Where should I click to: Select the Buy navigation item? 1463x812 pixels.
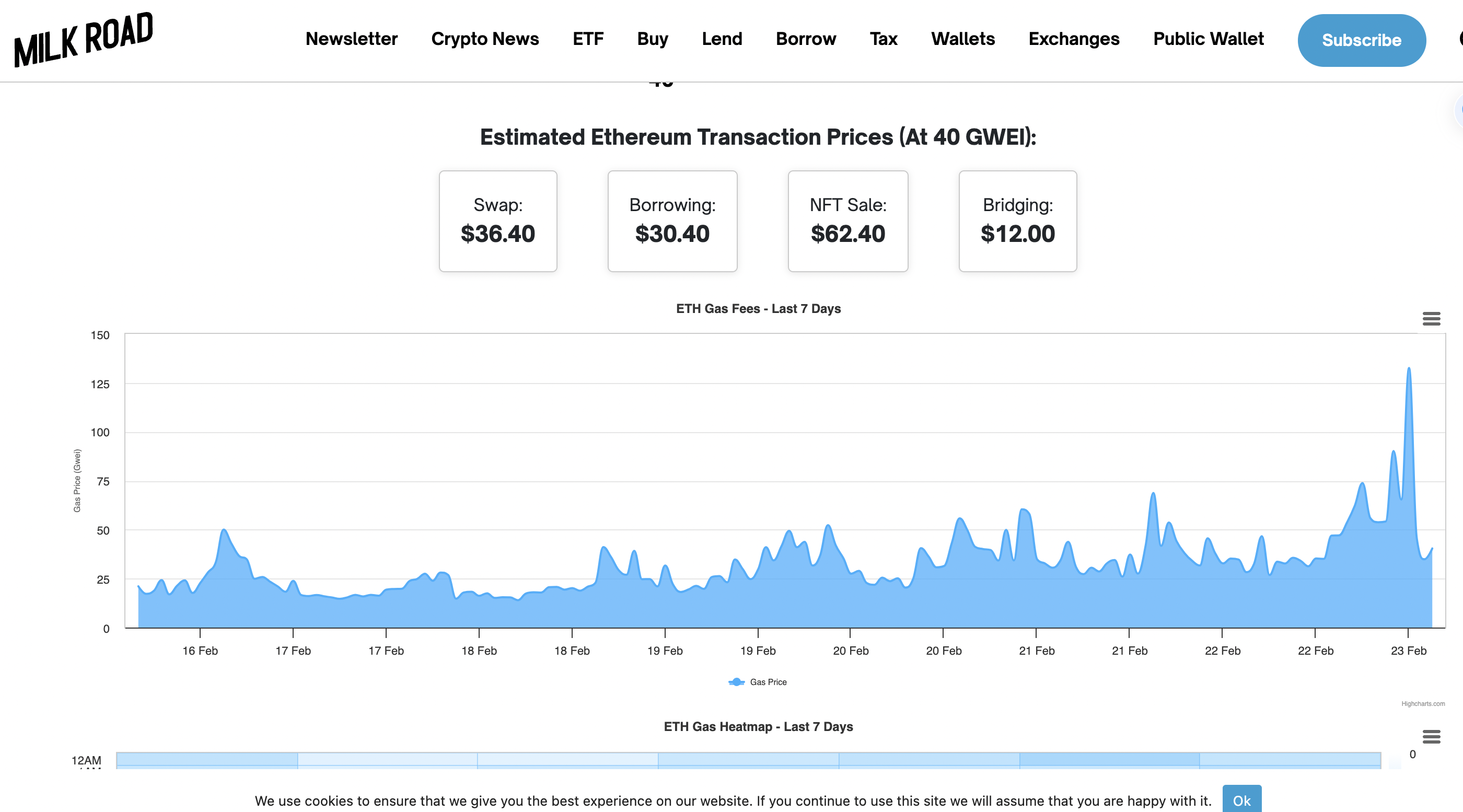coord(652,39)
